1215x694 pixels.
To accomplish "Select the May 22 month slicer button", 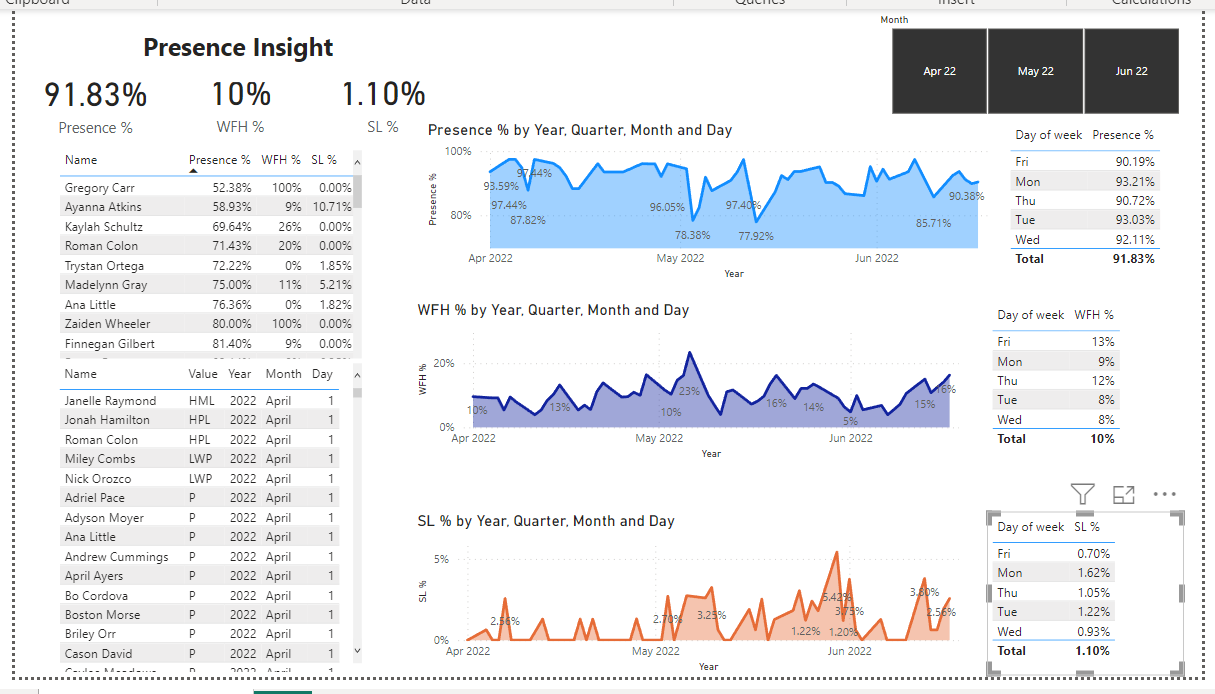I will [x=1035, y=71].
